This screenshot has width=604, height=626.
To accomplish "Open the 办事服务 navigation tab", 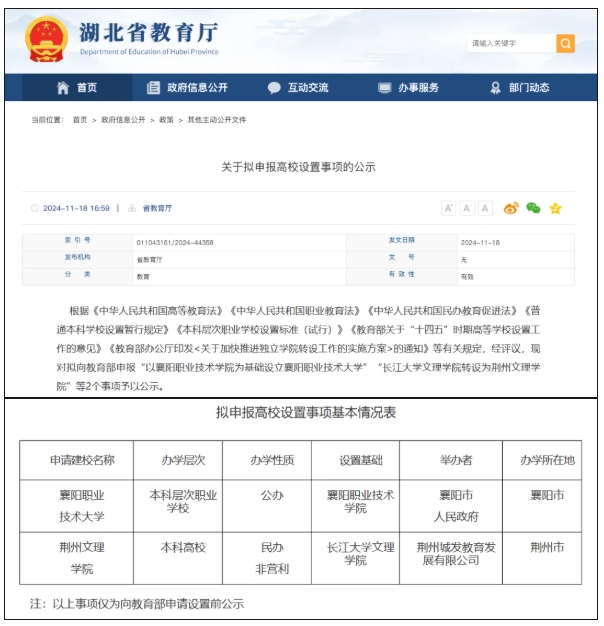I will click(418, 88).
